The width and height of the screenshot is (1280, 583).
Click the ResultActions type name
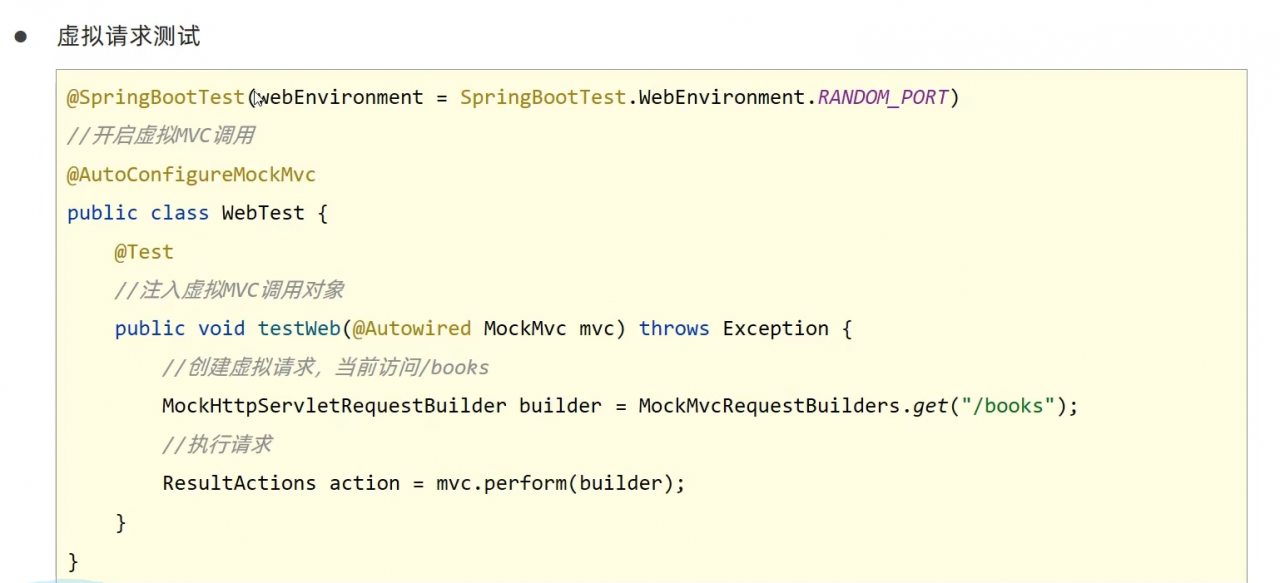pyautogui.click(x=239, y=483)
